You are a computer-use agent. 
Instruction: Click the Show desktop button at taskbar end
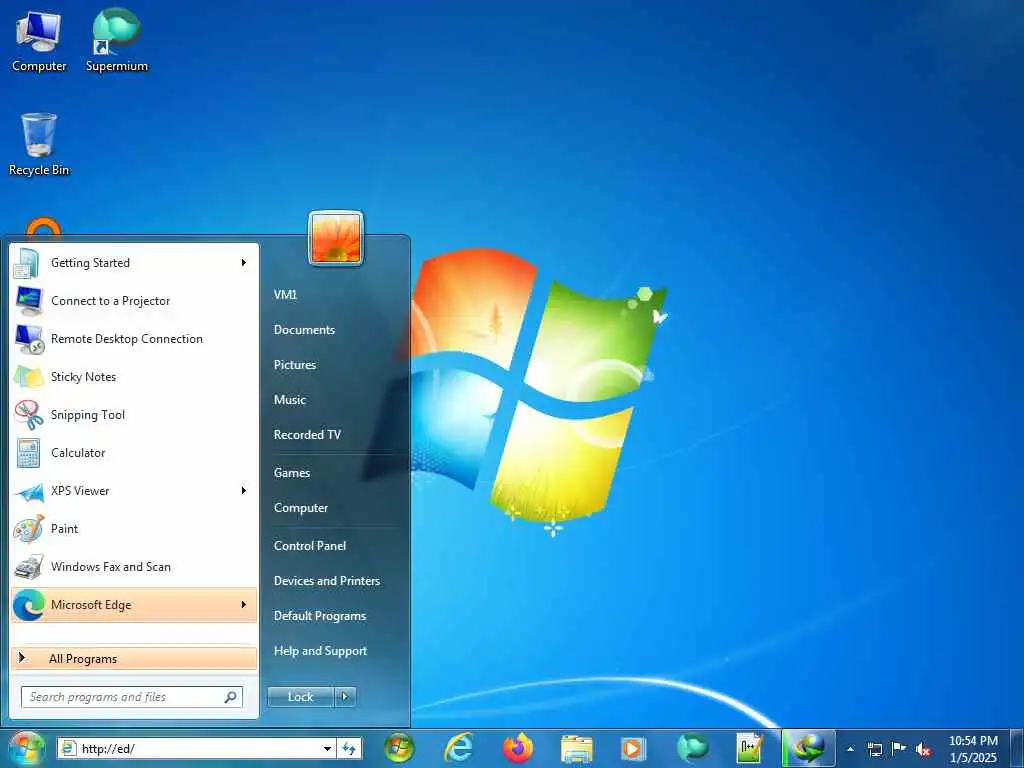pyautogui.click(x=1016, y=748)
